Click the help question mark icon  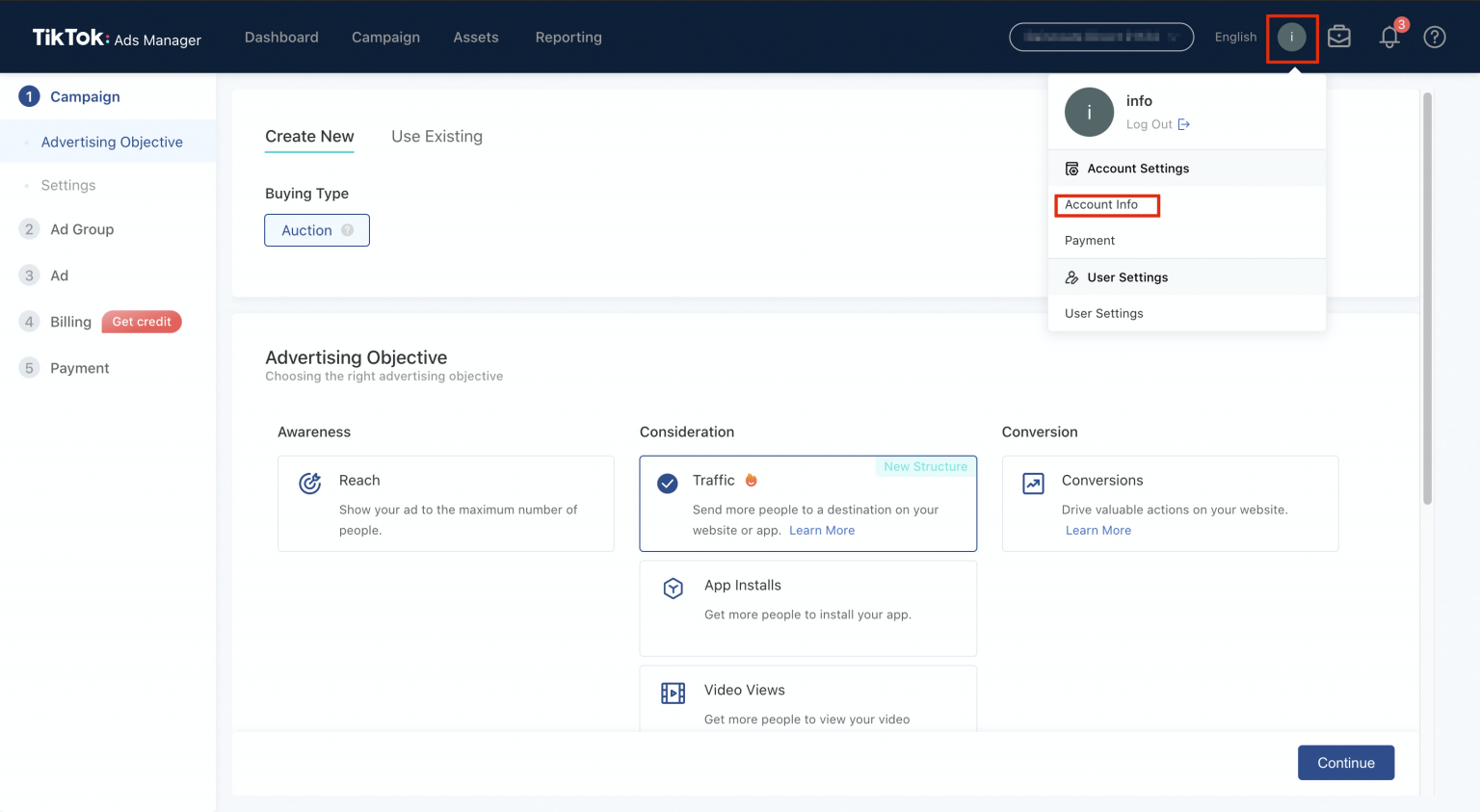click(1434, 38)
